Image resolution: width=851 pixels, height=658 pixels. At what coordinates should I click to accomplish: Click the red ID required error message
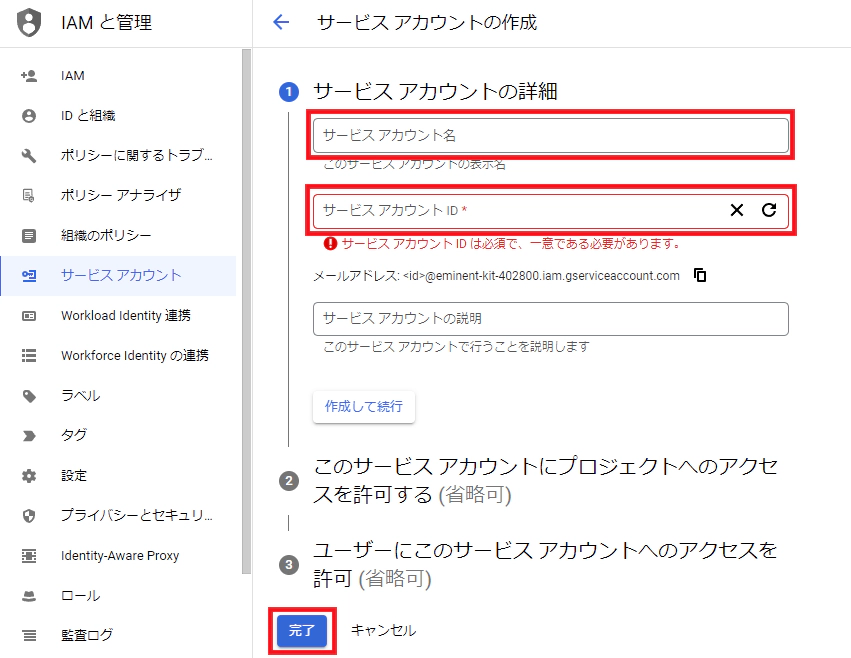coord(511,244)
